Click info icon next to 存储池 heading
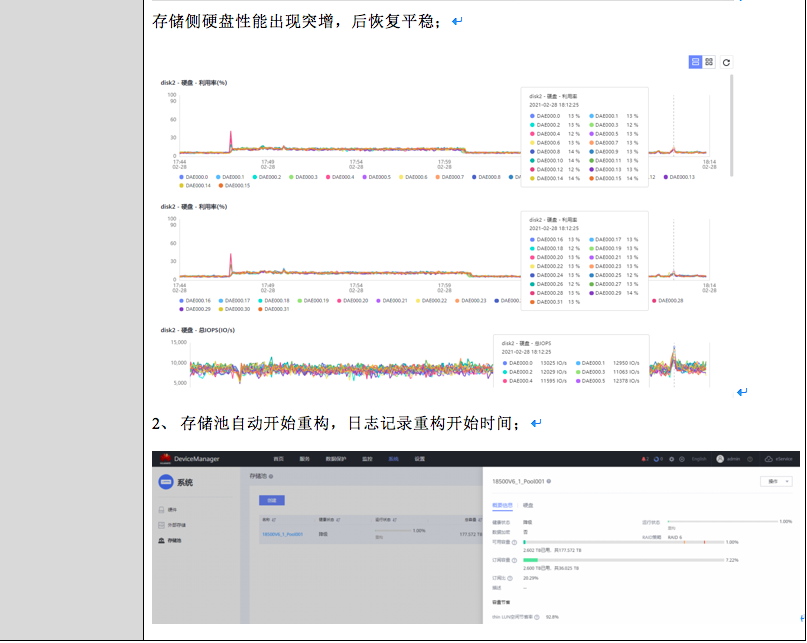Image resolution: width=807 pixels, height=643 pixels. click(271, 476)
